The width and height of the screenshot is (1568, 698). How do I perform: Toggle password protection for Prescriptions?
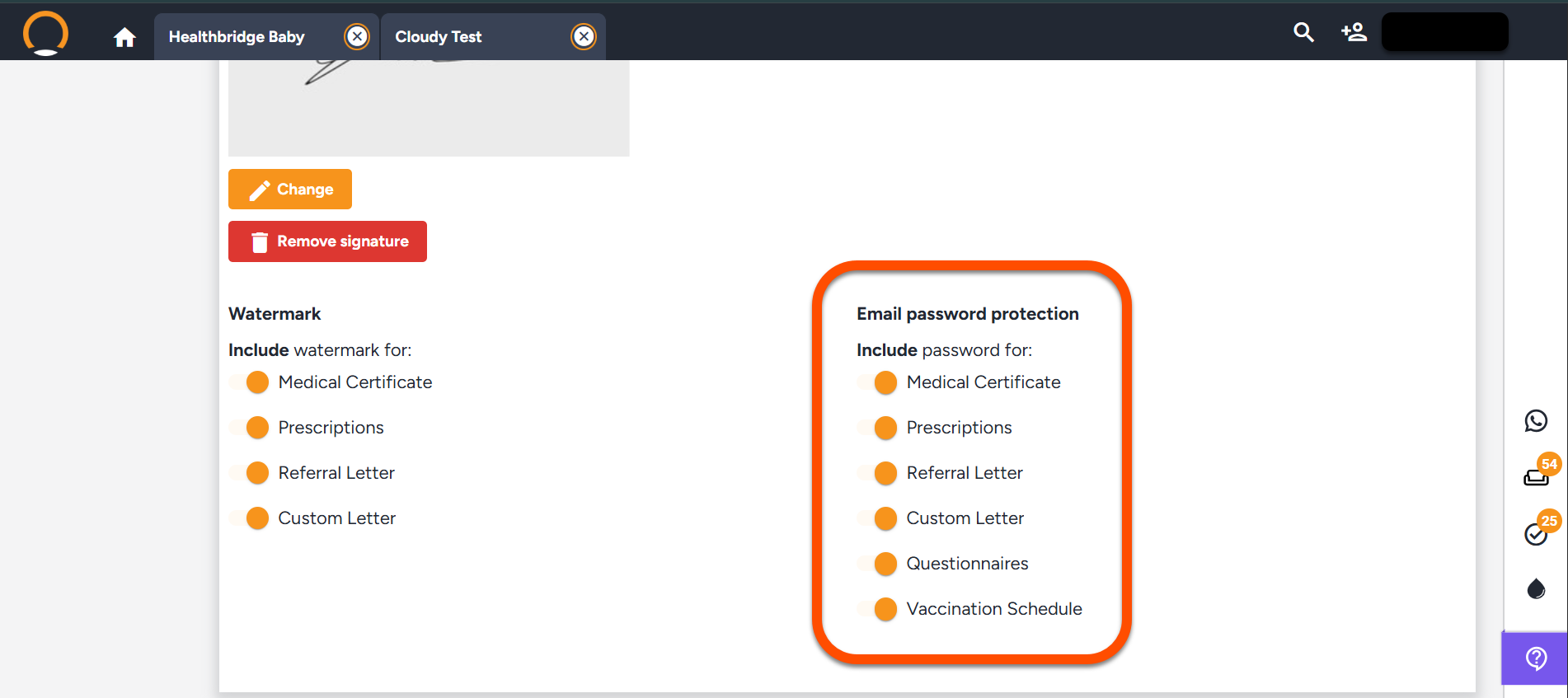pyautogui.click(x=878, y=428)
